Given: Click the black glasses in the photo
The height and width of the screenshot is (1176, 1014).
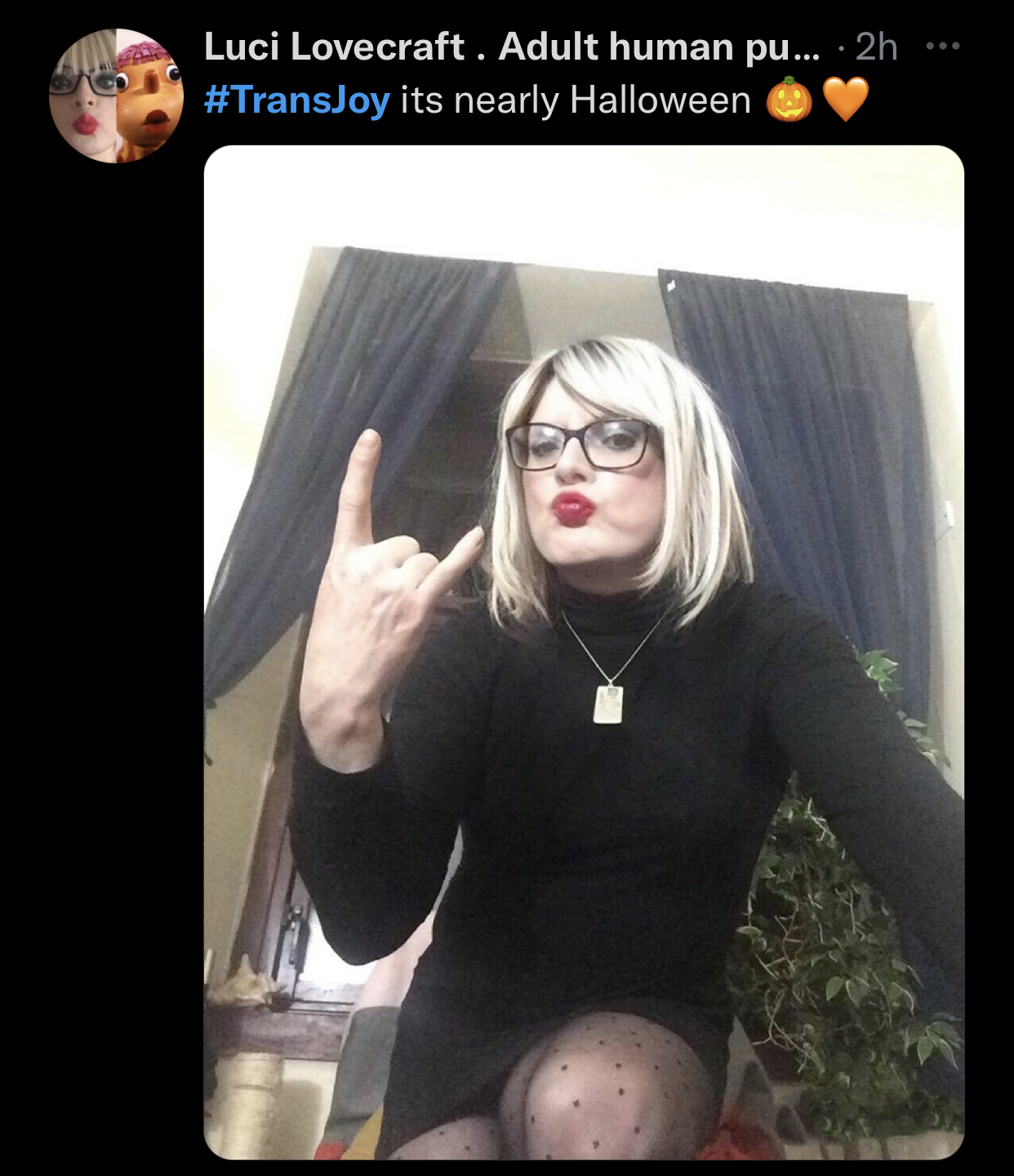Looking at the screenshot, I should [583, 444].
